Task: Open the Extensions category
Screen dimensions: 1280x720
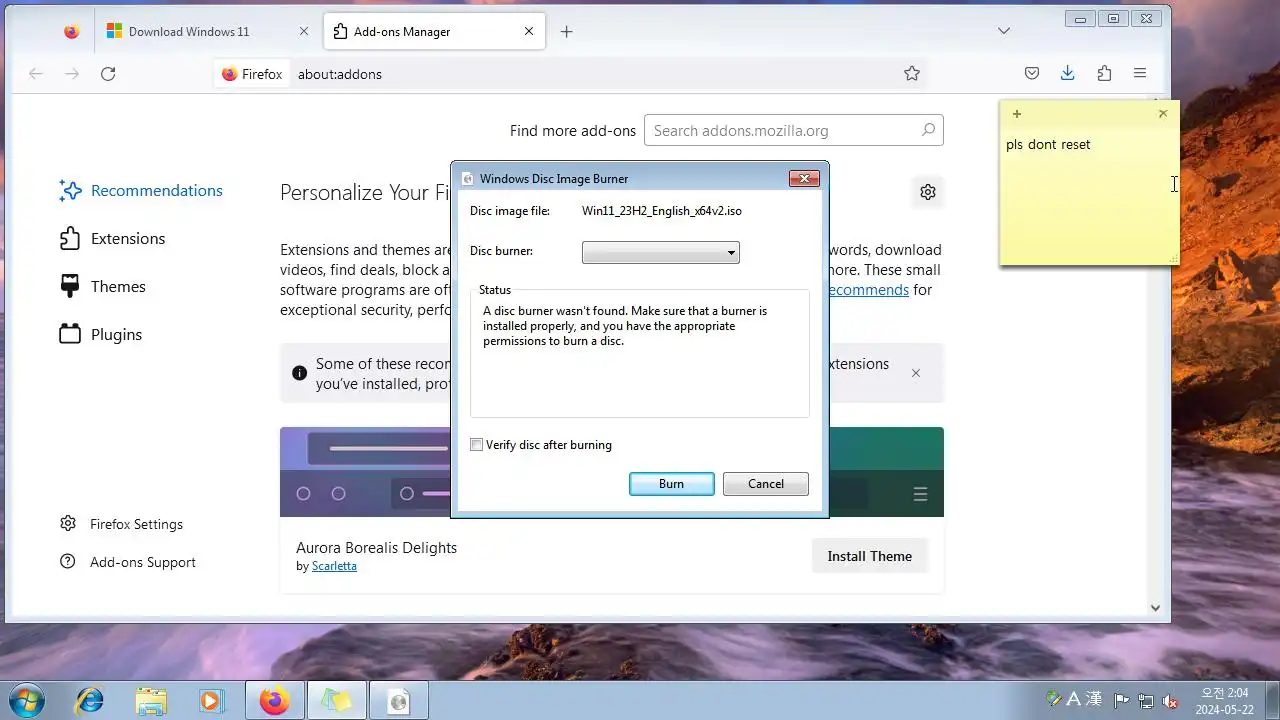Action: (x=112, y=239)
